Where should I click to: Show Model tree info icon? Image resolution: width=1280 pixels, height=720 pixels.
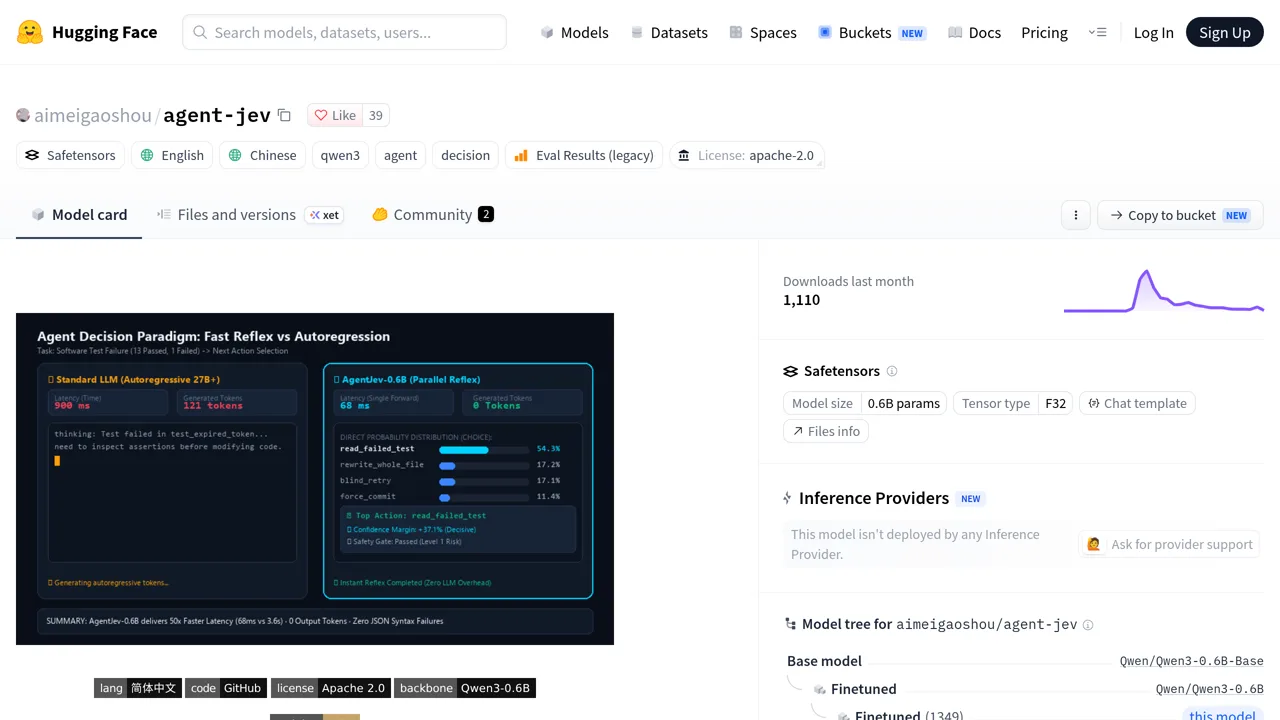[x=1088, y=625]
